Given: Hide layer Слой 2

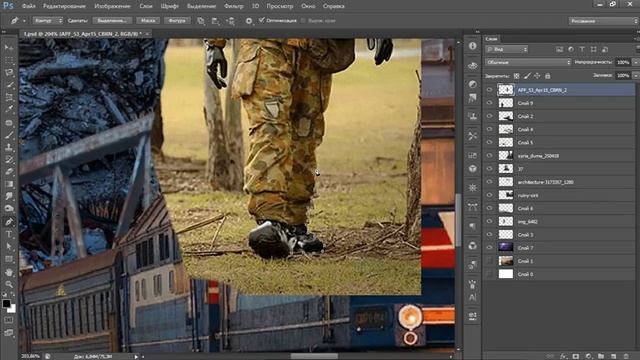Looking at the screenshot, I should (x=489, y=116).
